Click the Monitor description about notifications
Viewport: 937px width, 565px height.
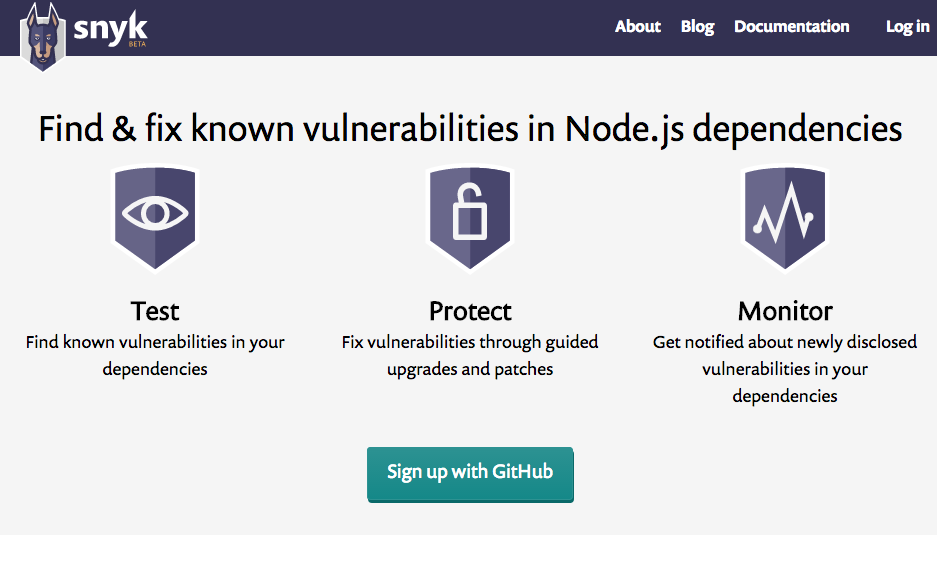tap(785, 369)
